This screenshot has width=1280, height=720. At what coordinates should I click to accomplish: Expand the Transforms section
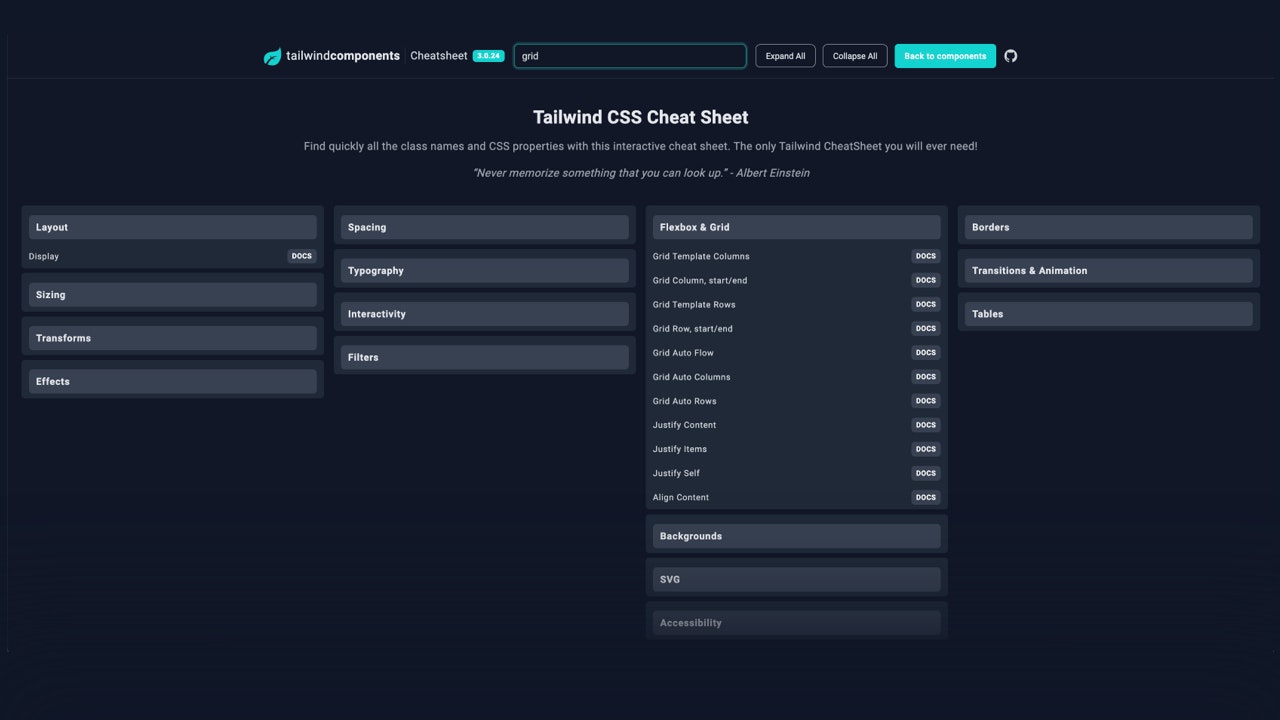(173, 338)
